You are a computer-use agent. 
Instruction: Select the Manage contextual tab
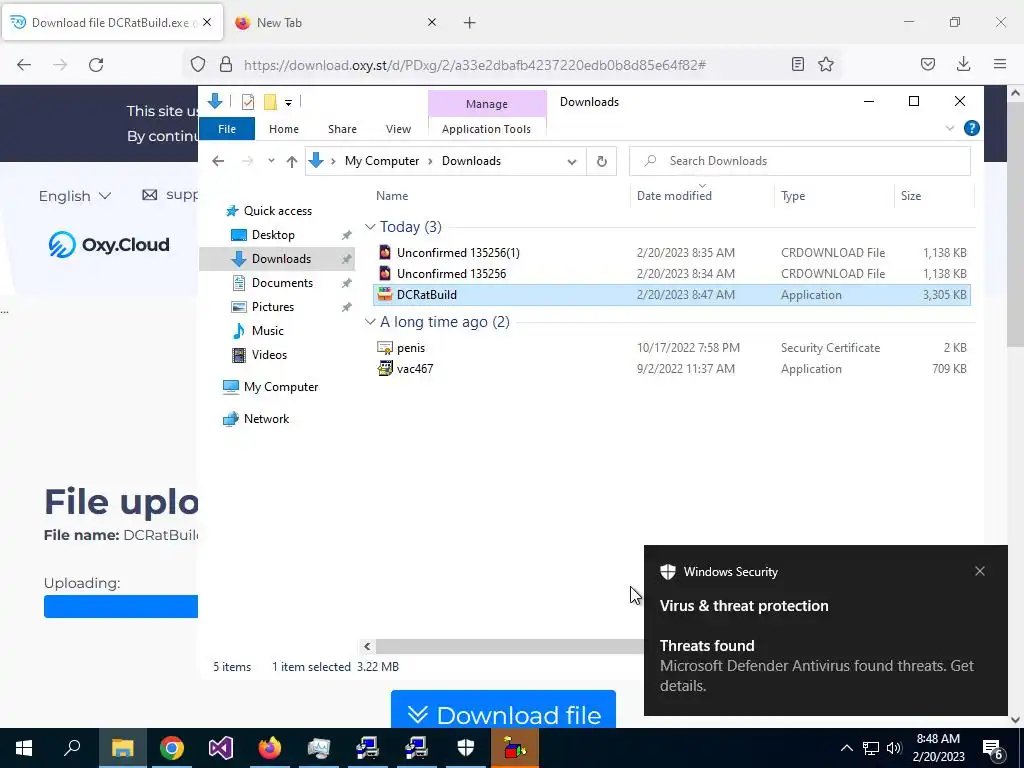coord(487,104)
